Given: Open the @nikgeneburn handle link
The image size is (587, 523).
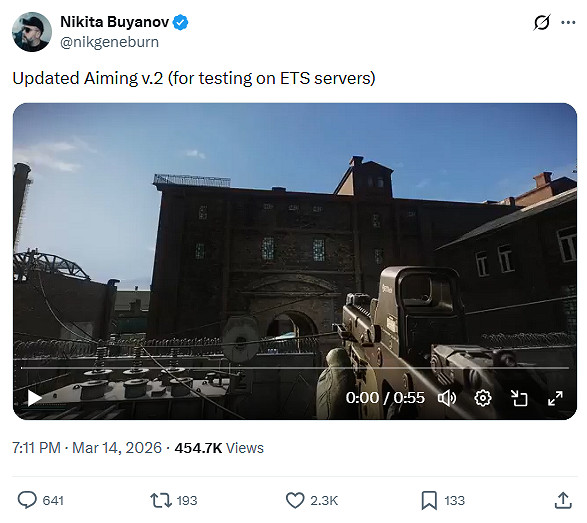Looking at the screenshot, I should click(109, 42).
